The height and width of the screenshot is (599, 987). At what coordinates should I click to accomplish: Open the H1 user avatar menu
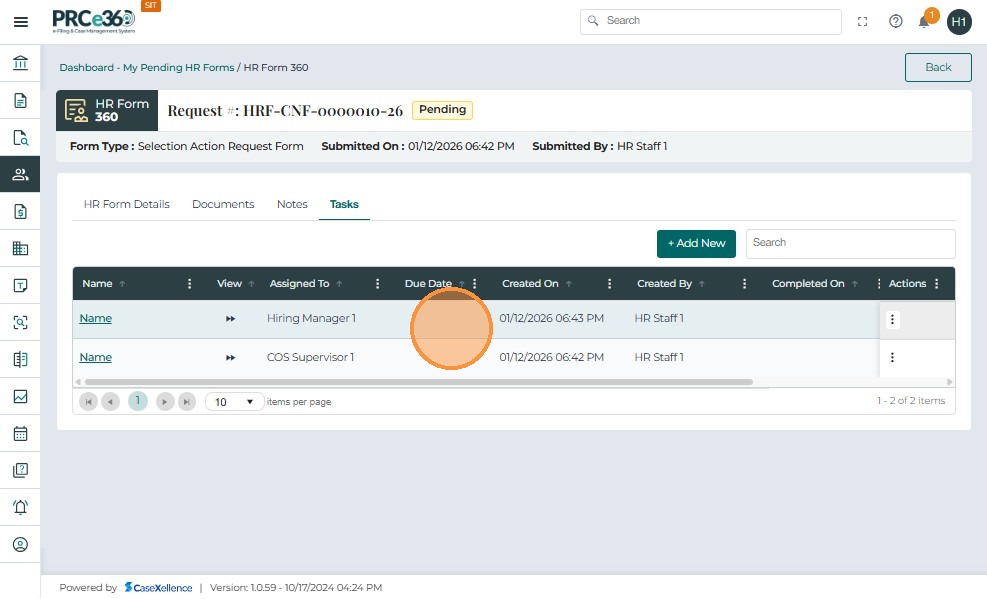959,22
